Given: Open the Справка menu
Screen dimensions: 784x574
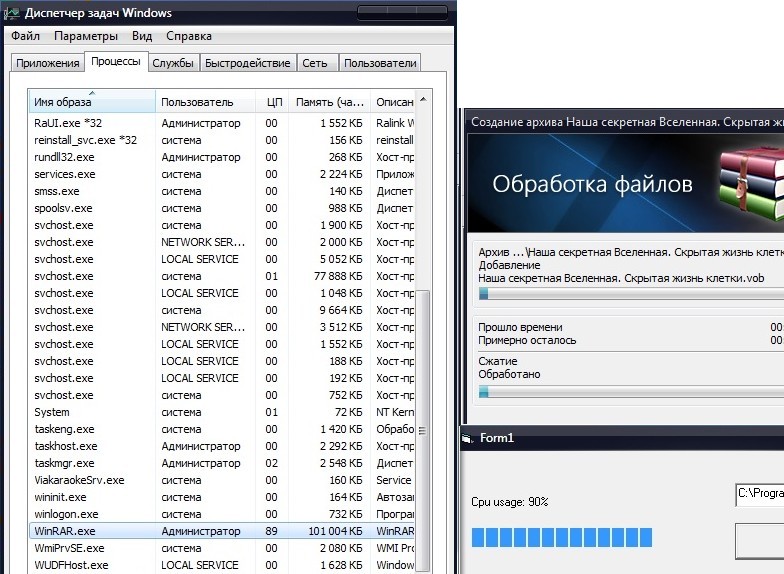Looking at the screenshot, I should [189, 36].
